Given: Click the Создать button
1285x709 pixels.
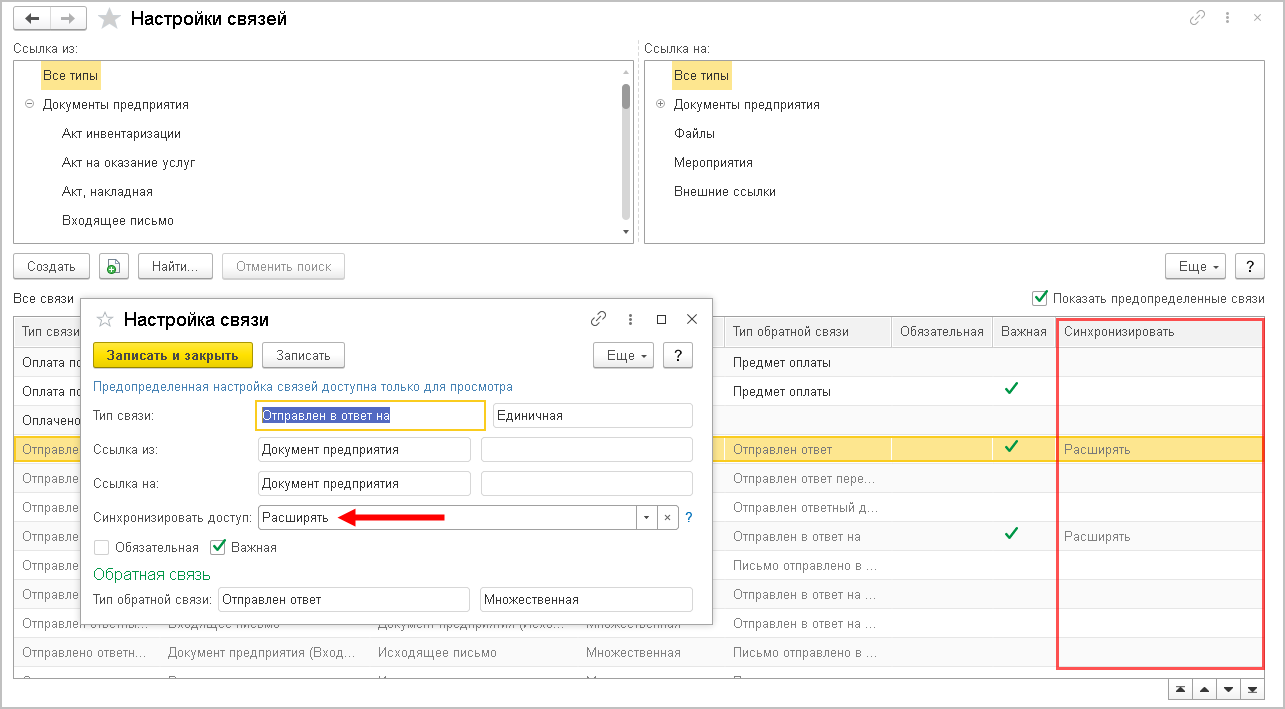Looking at the screenshot, I should pyautogui.click(x=51, y=266).
